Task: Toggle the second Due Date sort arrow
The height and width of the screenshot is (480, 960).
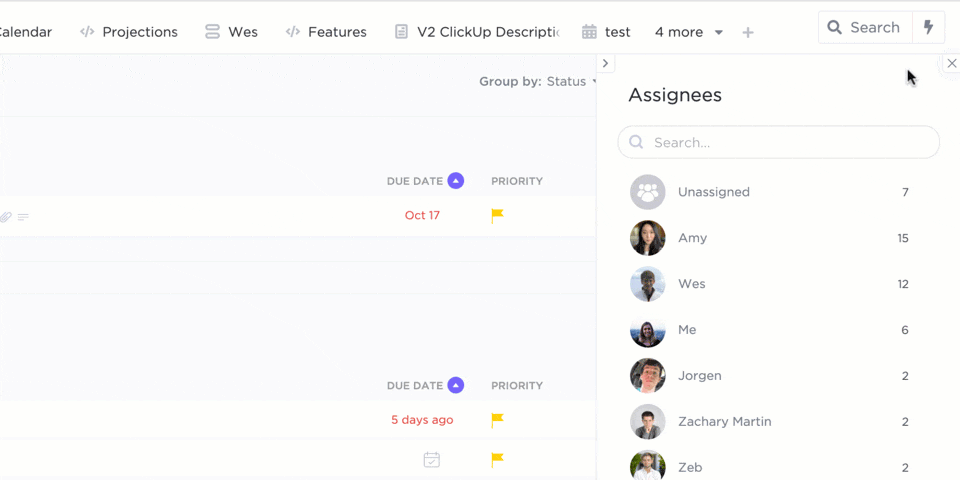Action: pyautogui.click(x=456, y=385)
